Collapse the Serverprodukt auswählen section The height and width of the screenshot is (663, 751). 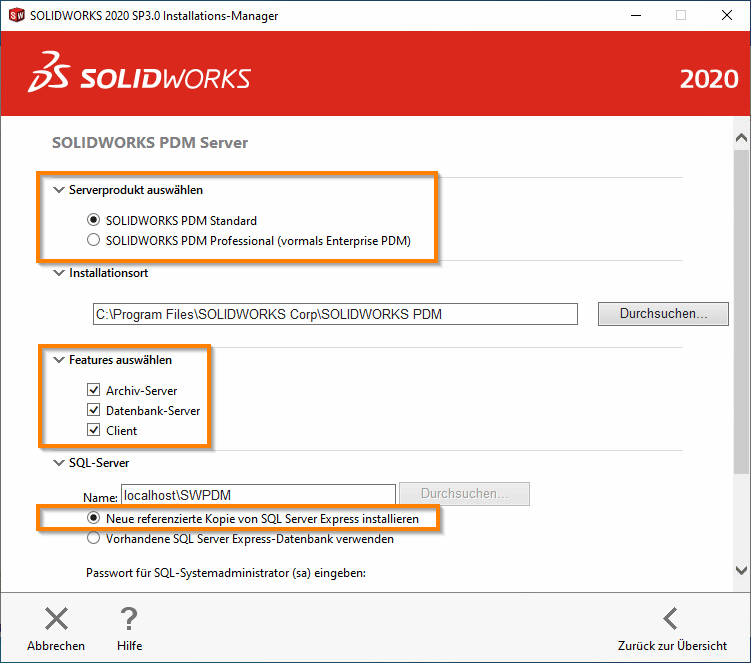point(59,190)
